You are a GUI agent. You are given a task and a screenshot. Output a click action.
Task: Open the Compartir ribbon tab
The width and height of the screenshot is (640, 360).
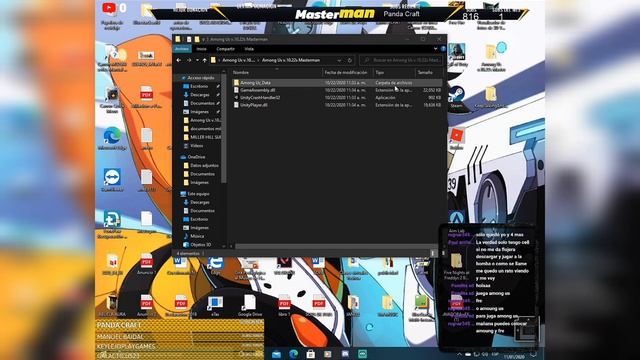[225, 49]
